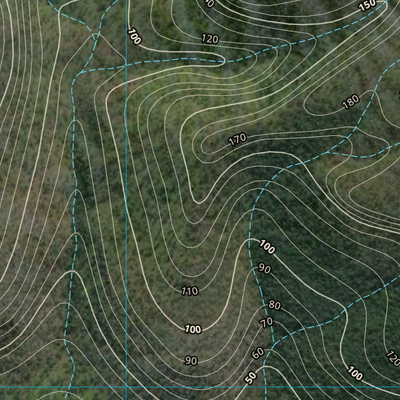This screenshot has width=400, height=400.
Task: Click the 50 contour elevation label
Action: click(251, 378)
